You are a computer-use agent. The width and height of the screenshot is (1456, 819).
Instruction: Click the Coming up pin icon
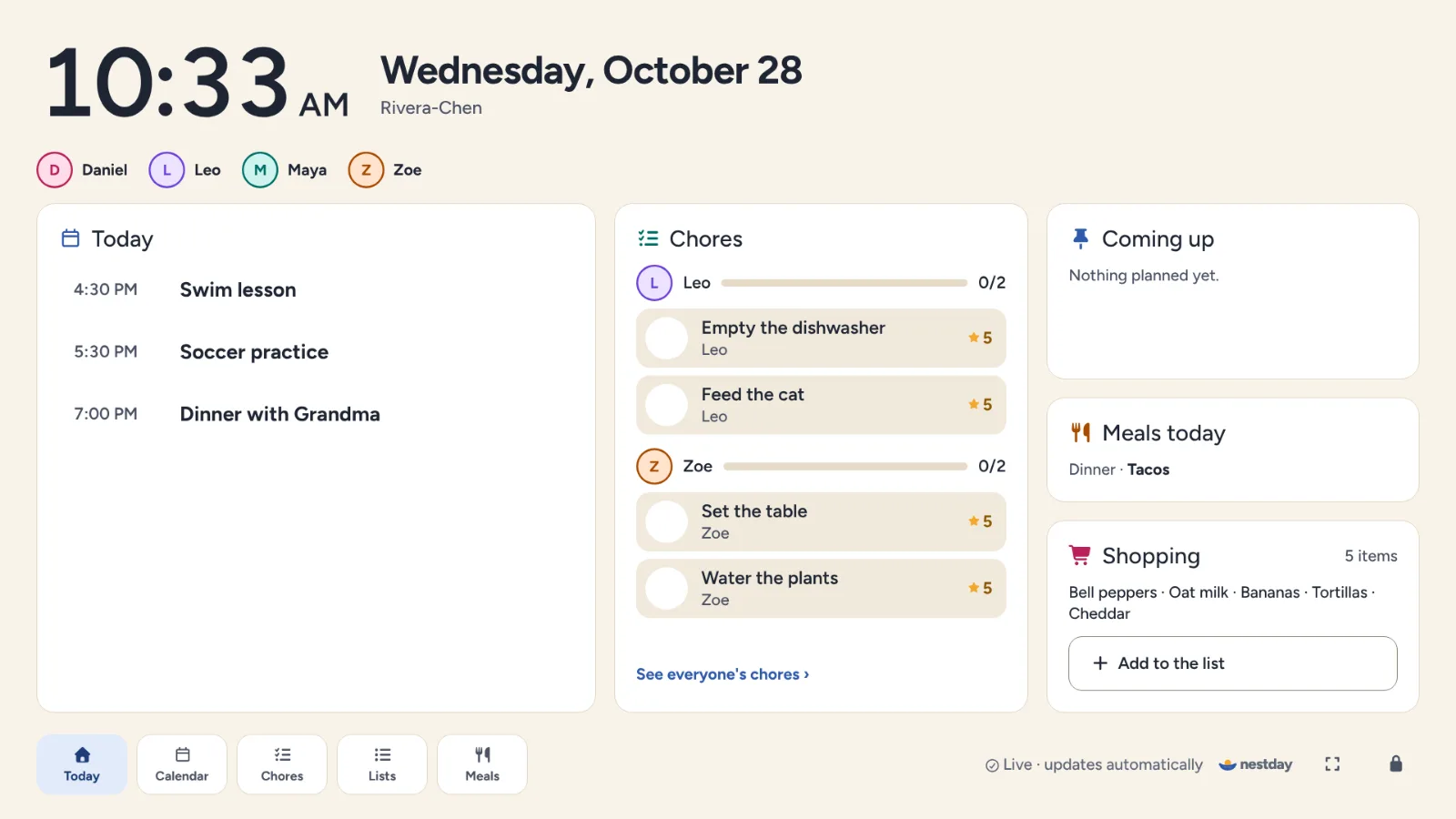pos(1080,238)
